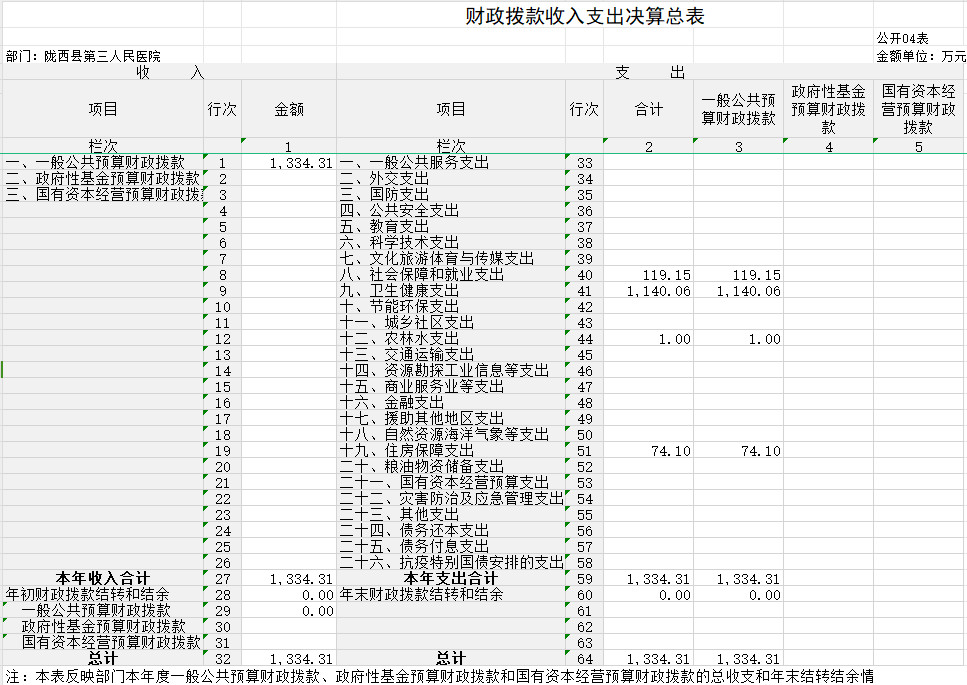967x685 pixels.
Task: Click the 年末财政拨款结转和结余 cell
Action: coord(422,594)
